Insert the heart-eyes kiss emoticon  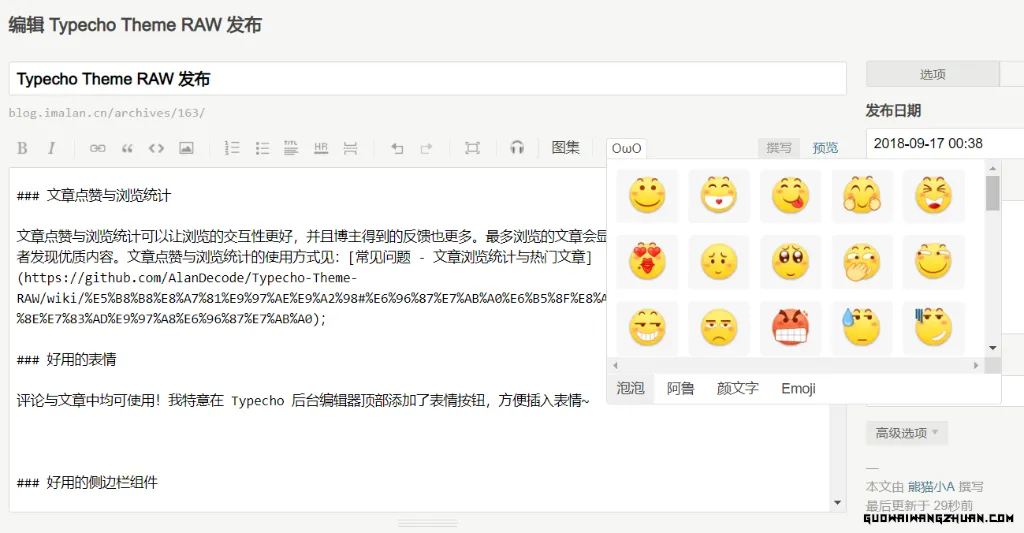[647, 261]
